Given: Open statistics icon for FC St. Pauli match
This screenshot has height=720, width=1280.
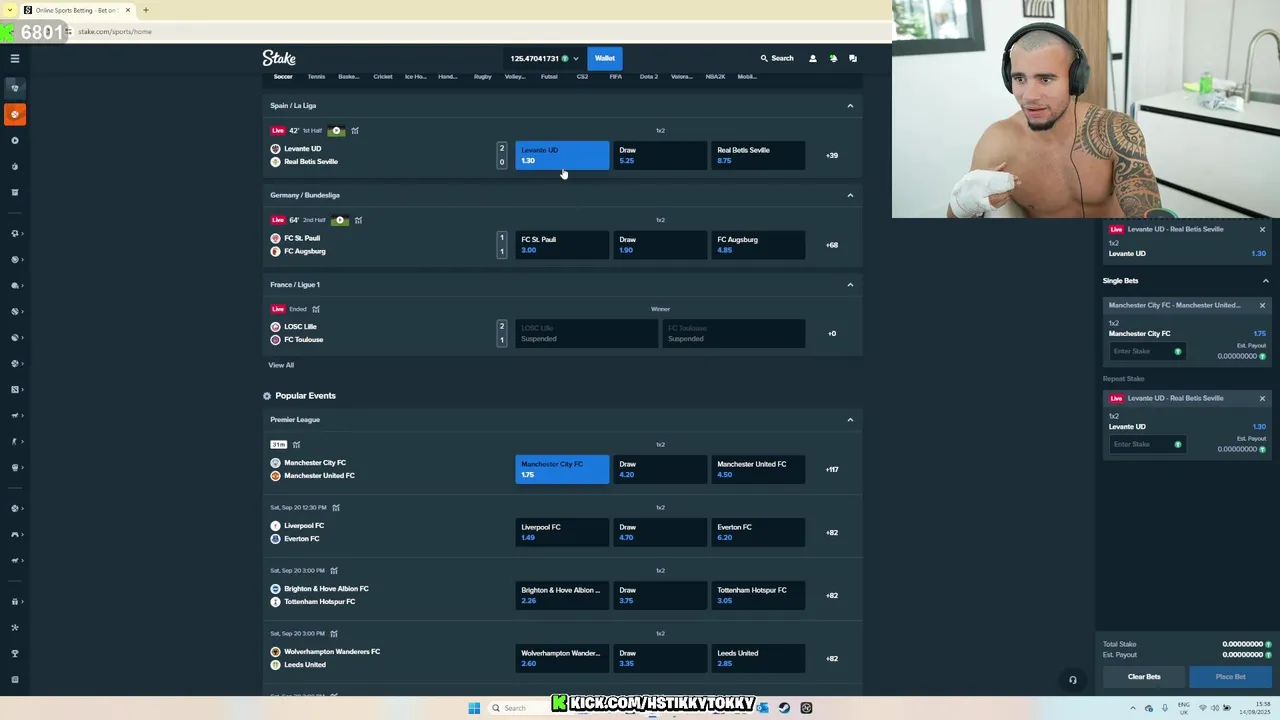Looking at the screenshot, I should pyautogui.click(x=358, y=220).
